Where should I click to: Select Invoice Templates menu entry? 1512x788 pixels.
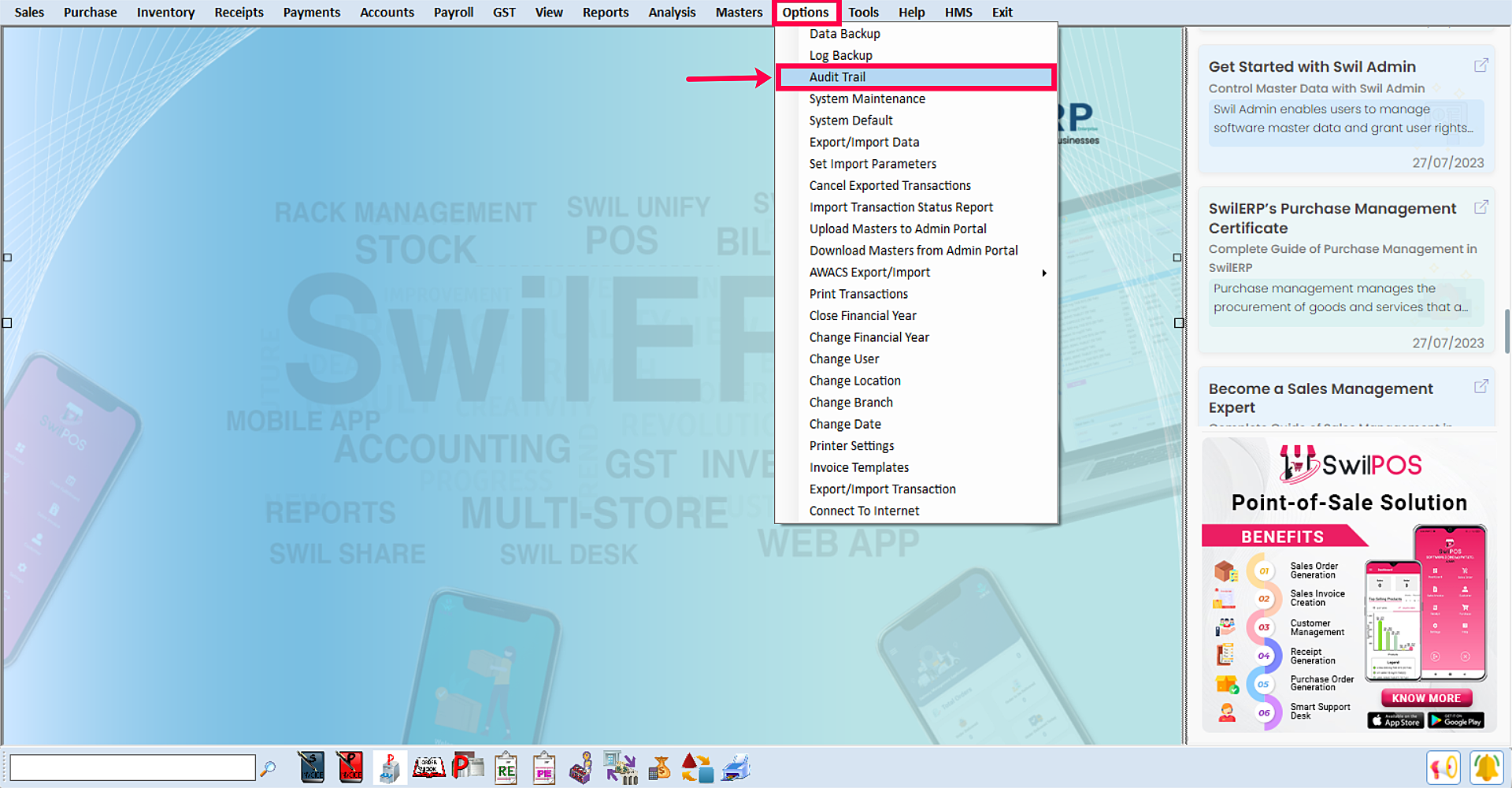pos(916,467)
